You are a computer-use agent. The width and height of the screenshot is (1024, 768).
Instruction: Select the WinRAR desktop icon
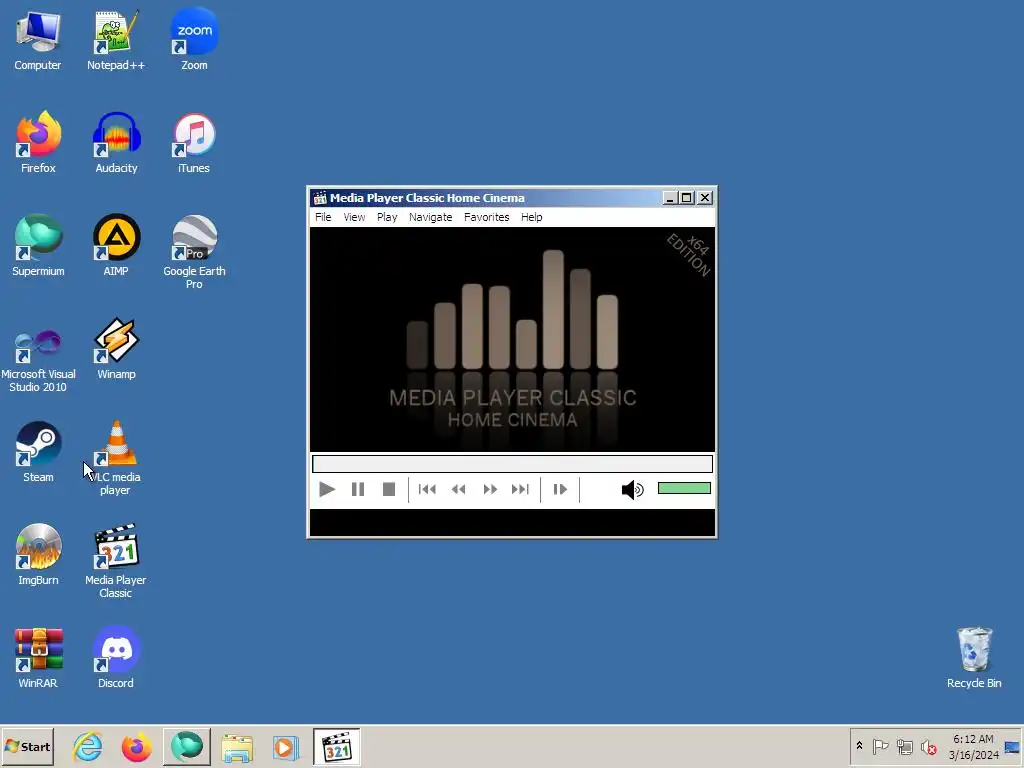click(x=38, y=658)
